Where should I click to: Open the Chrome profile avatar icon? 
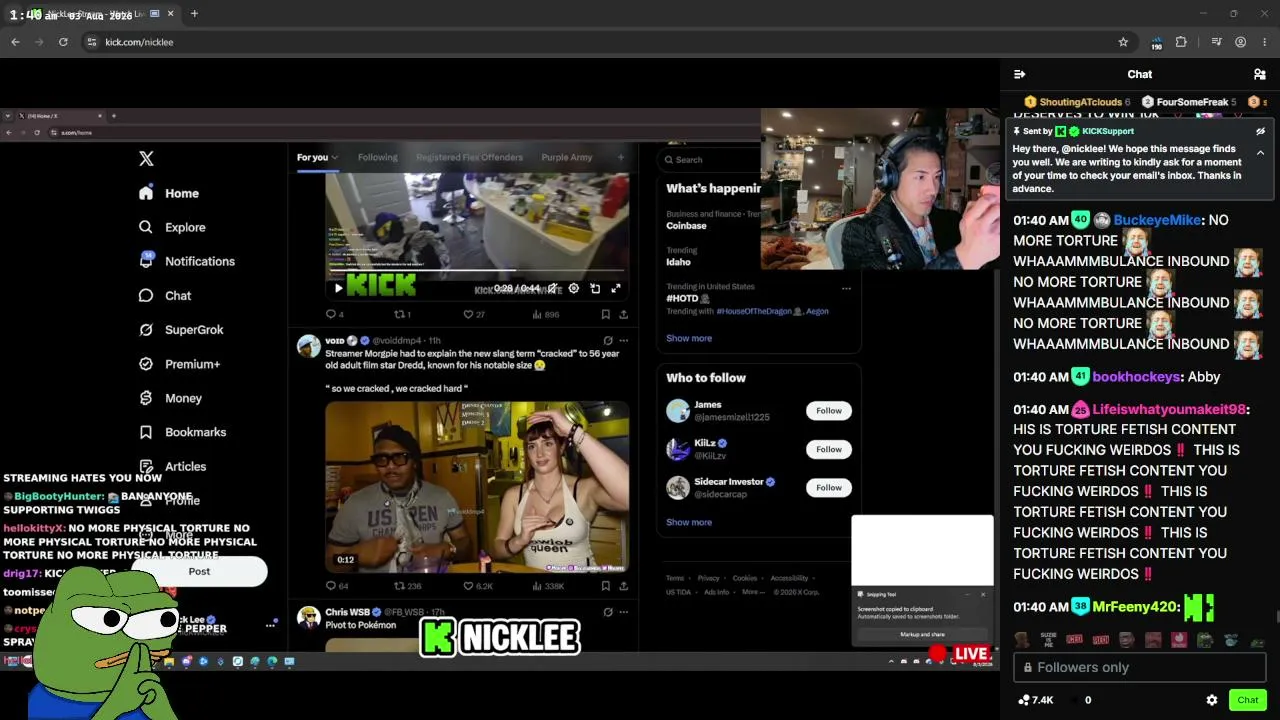[x=1240, y=42]
